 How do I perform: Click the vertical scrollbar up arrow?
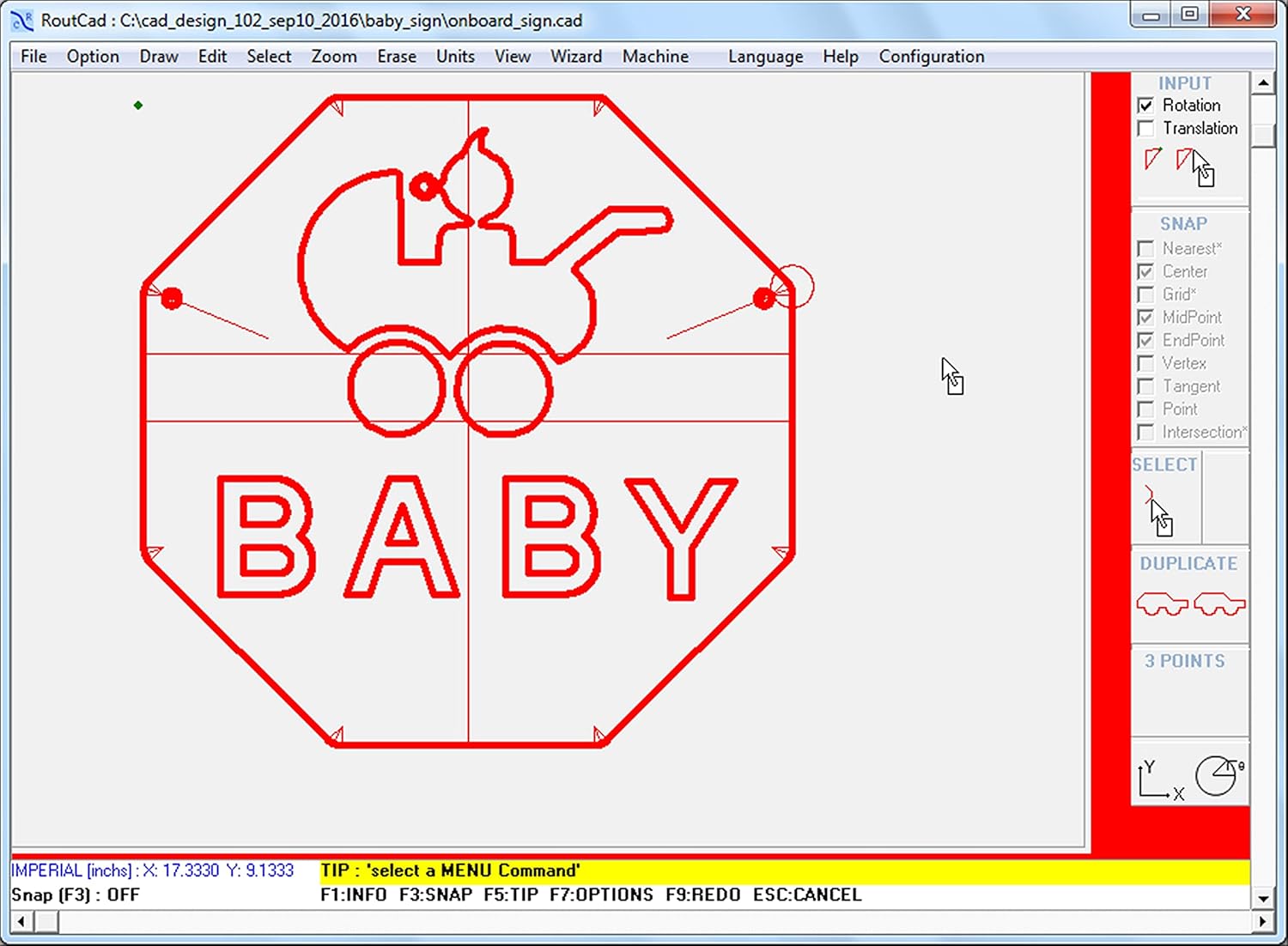[x=1263, y=83]
